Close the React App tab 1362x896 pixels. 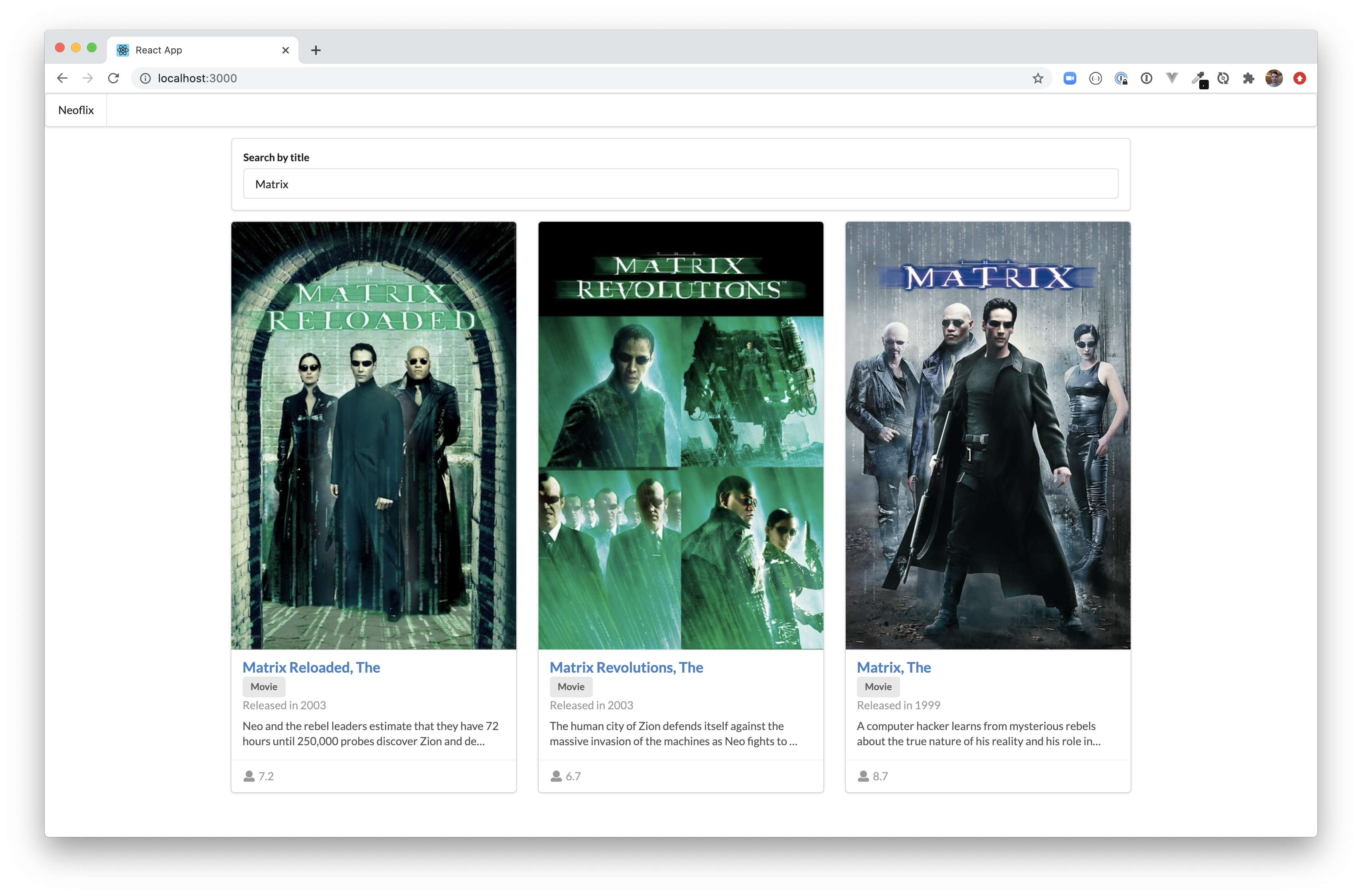(x=286, y=50)
